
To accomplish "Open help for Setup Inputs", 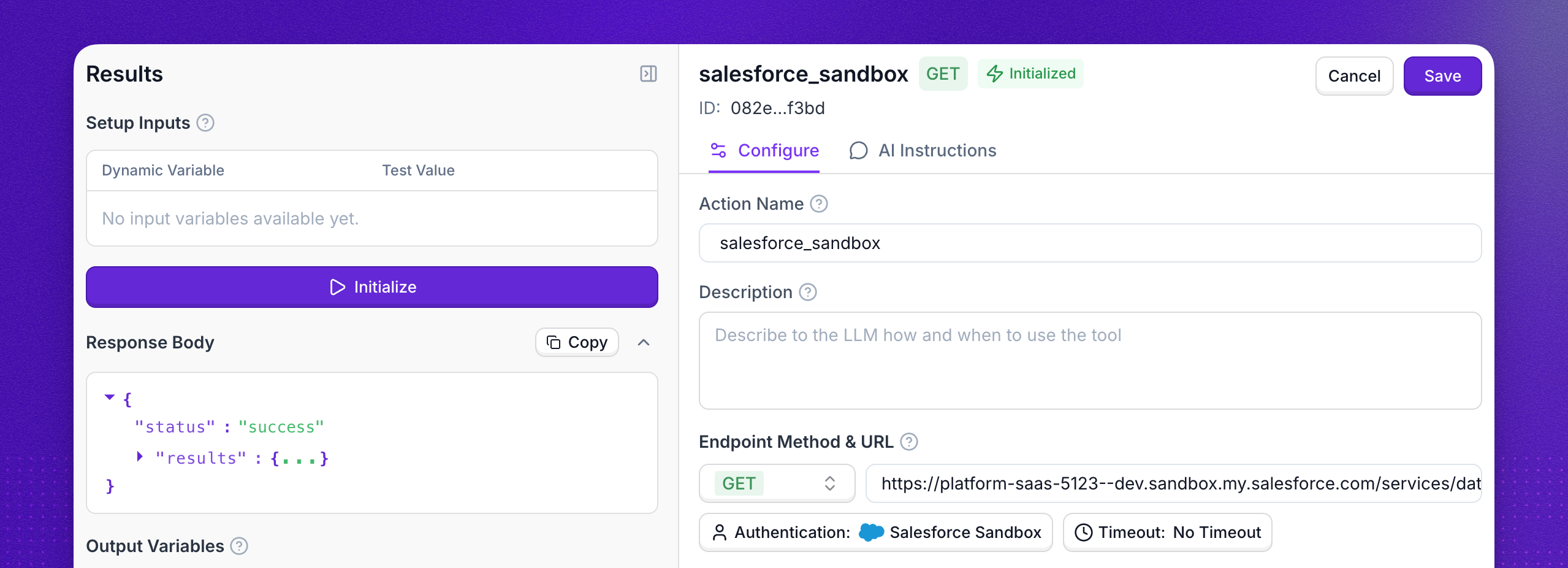I will tap(205, 123).
